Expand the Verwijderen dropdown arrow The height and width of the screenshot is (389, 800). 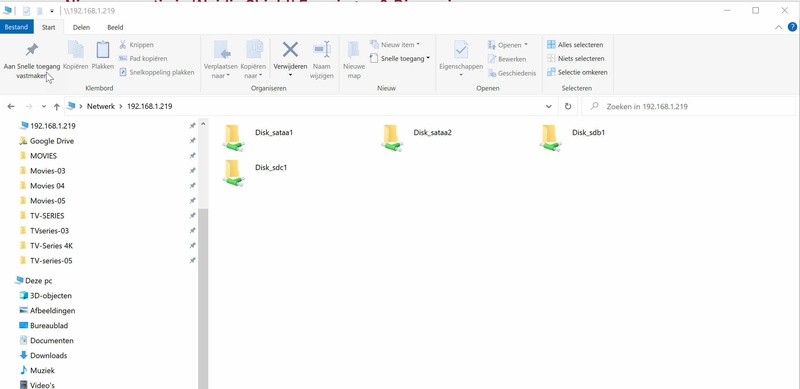point(290,75)
